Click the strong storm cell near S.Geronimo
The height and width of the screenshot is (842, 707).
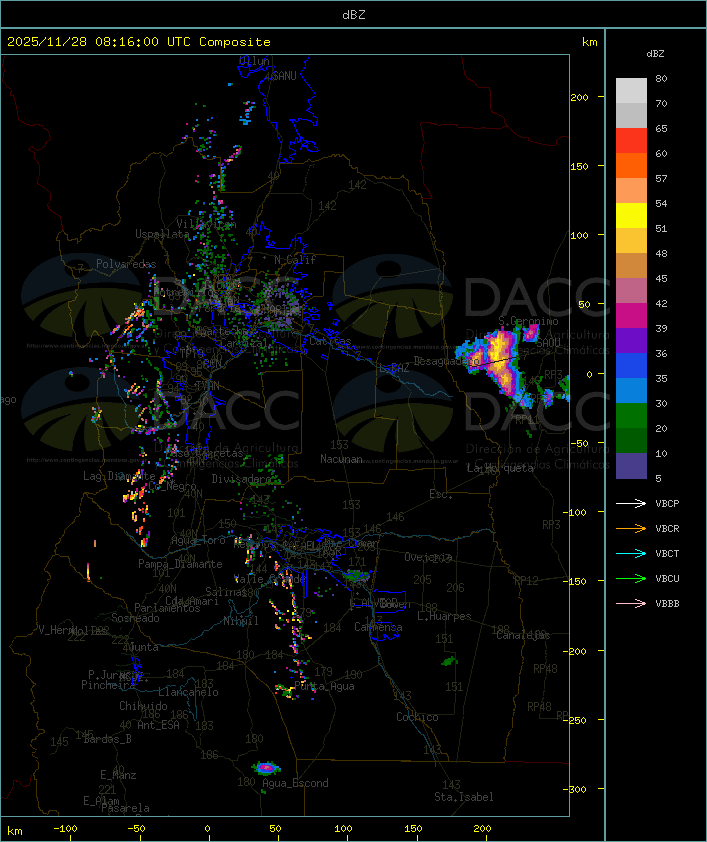[x=499, y=360]
